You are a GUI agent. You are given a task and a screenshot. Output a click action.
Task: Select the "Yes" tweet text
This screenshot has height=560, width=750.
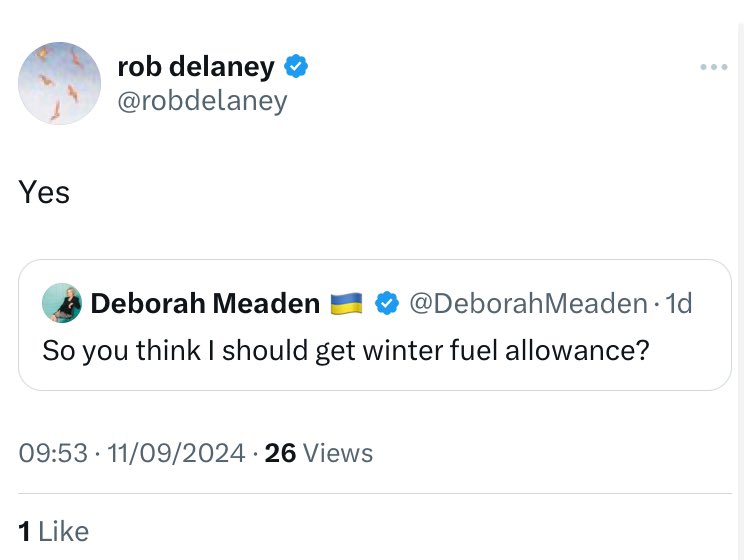[44, 191]
